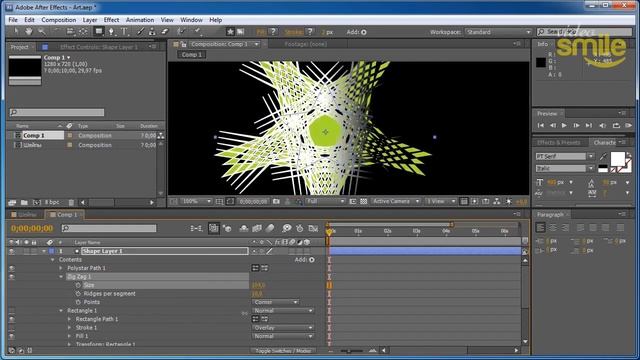The image size is (640, 360).
Task: Select the Hand tool
Action: coord(29,31)
